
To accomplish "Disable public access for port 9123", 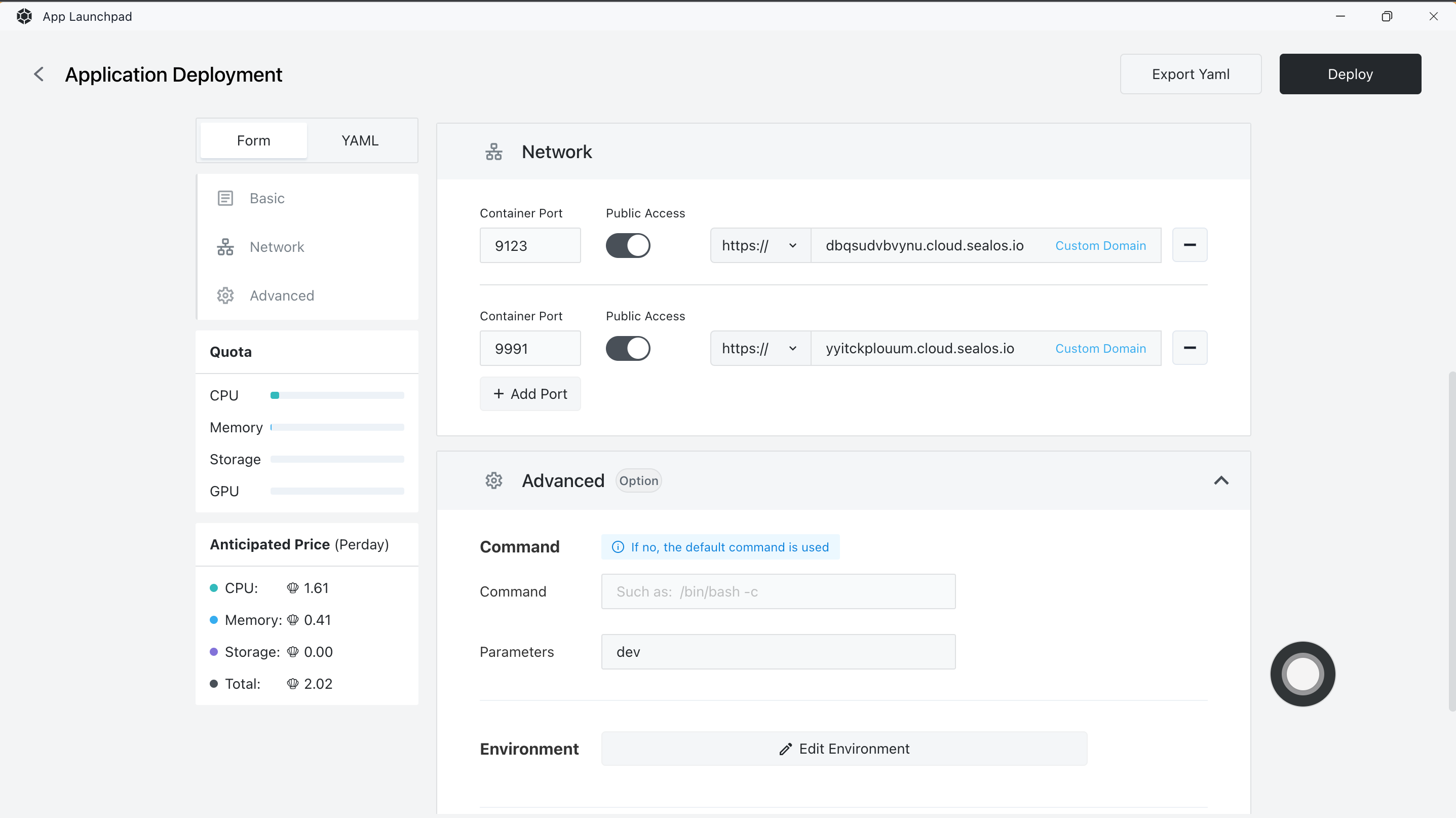I will click(x=627, y=246).
